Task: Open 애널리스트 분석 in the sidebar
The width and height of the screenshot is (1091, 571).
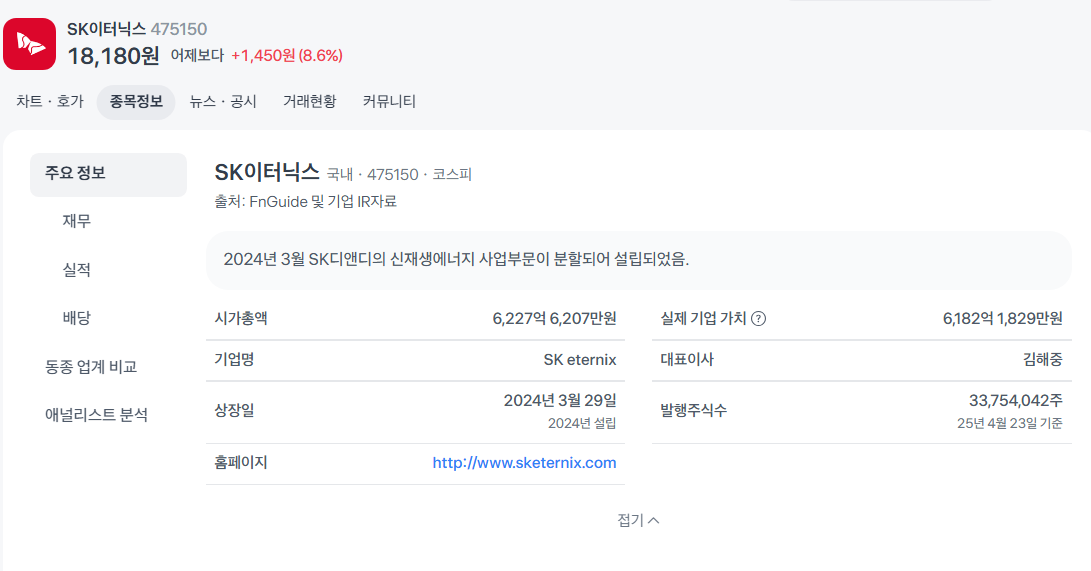Action: [x=97, y=415]
